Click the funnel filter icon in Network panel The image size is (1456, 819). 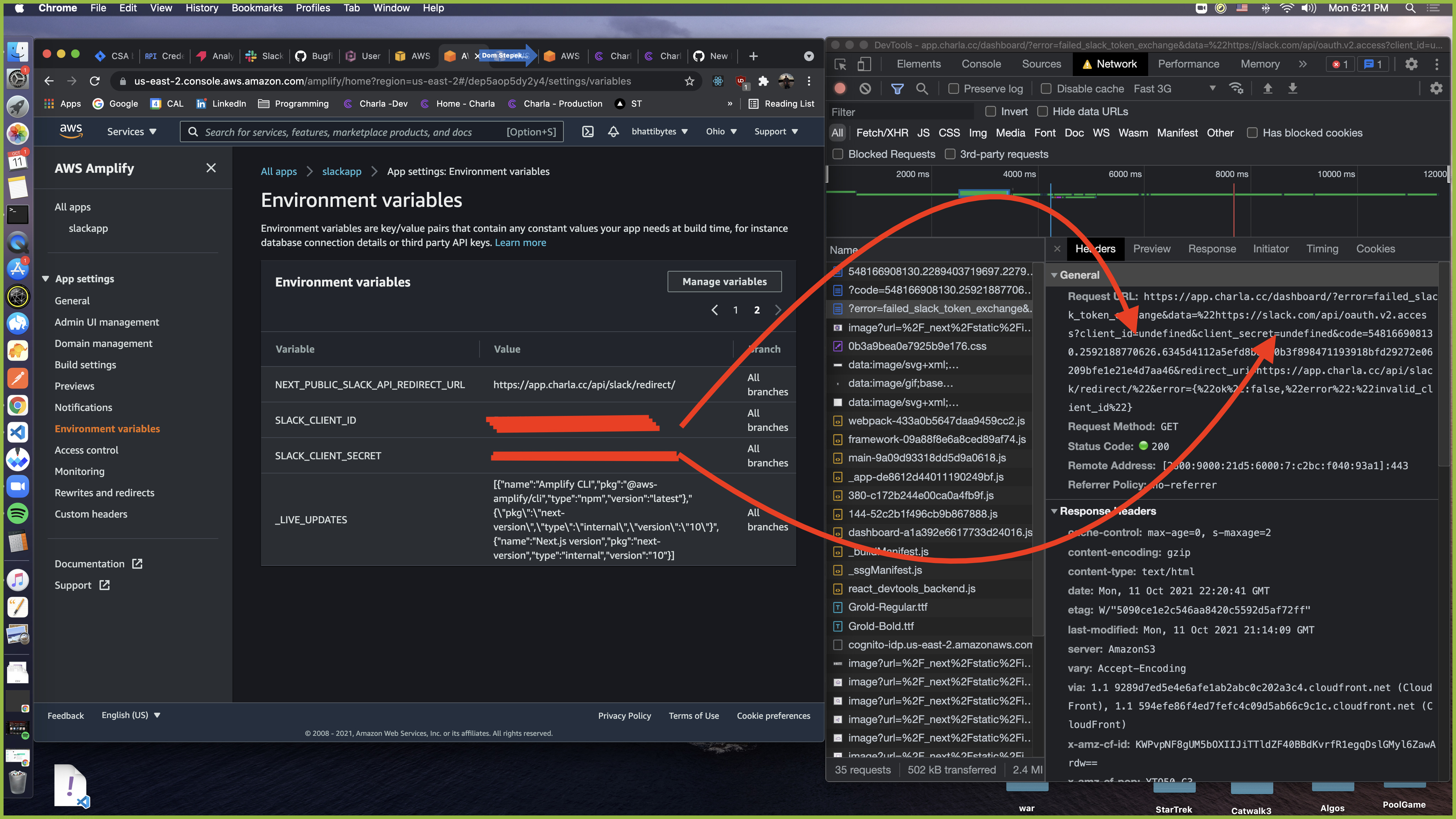pos(897,89)
